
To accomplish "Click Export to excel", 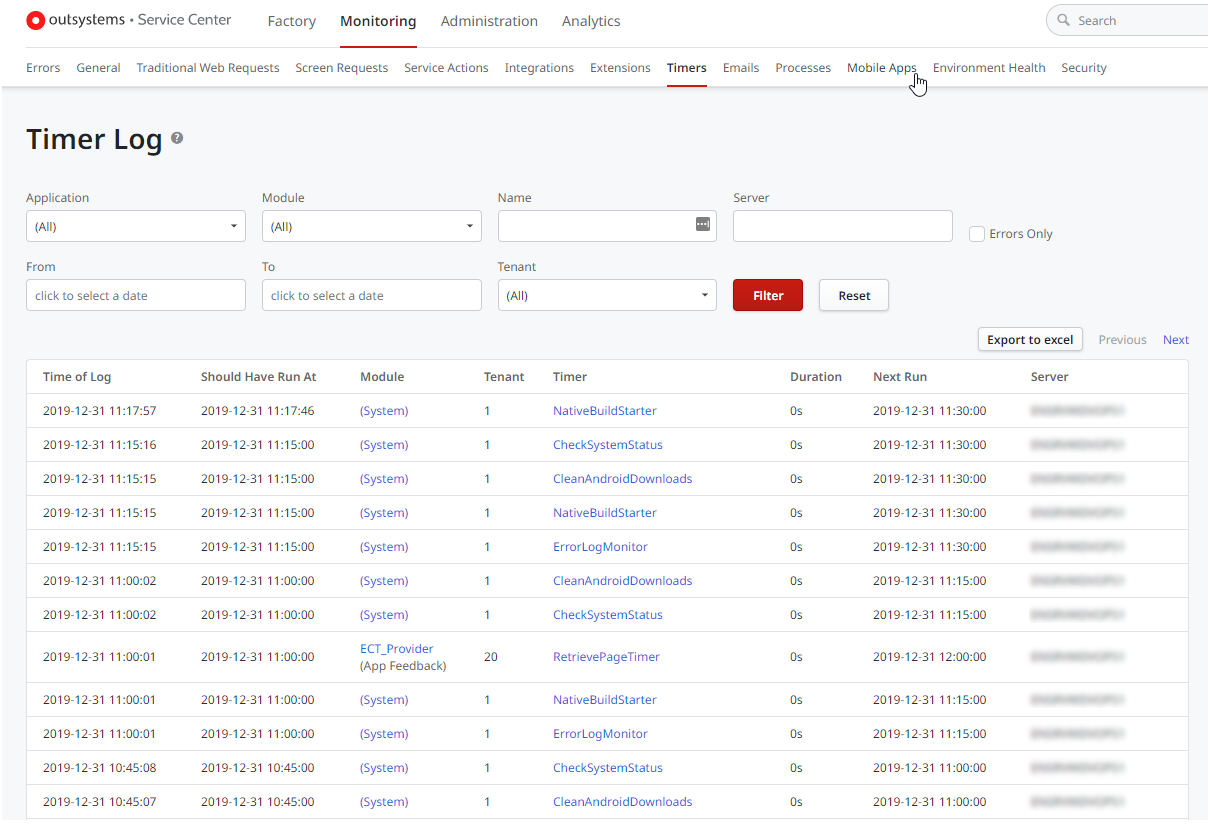I will 1030,339.
